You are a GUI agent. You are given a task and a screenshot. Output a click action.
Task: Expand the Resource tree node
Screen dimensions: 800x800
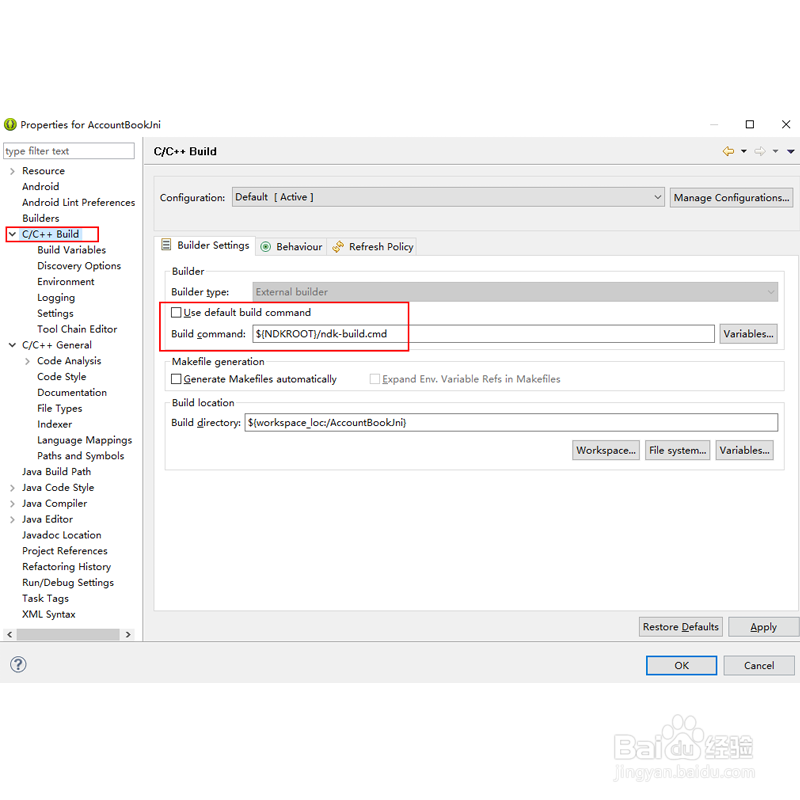tap(12, 171)
